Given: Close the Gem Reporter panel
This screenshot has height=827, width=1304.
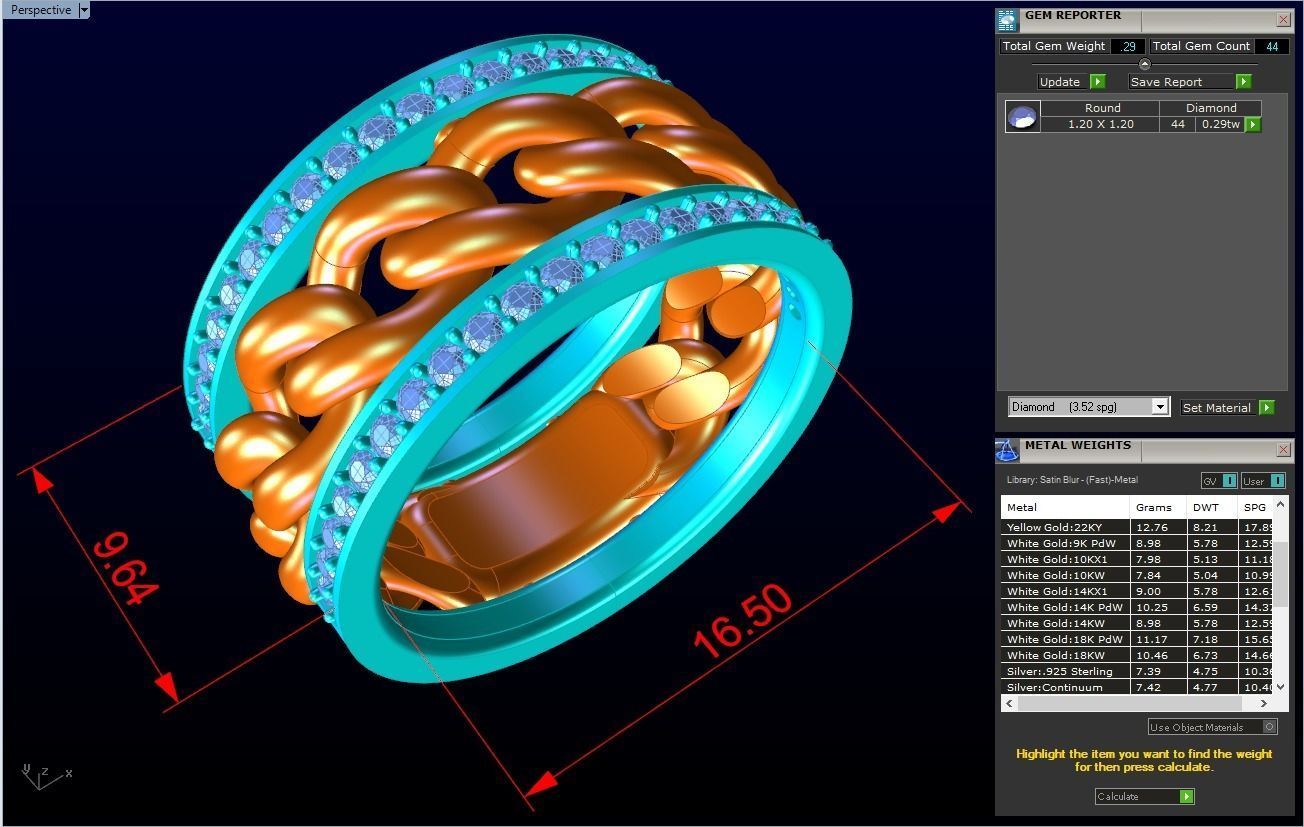Looking at the screenshot, I should 1283,19.
